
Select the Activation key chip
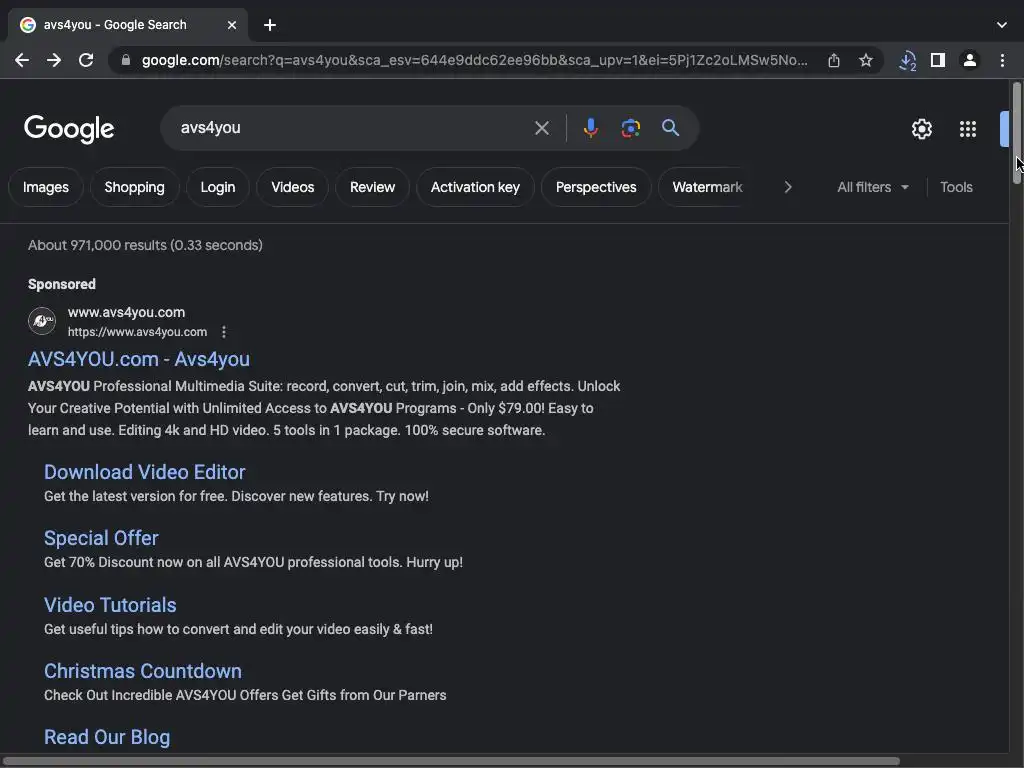475,187
